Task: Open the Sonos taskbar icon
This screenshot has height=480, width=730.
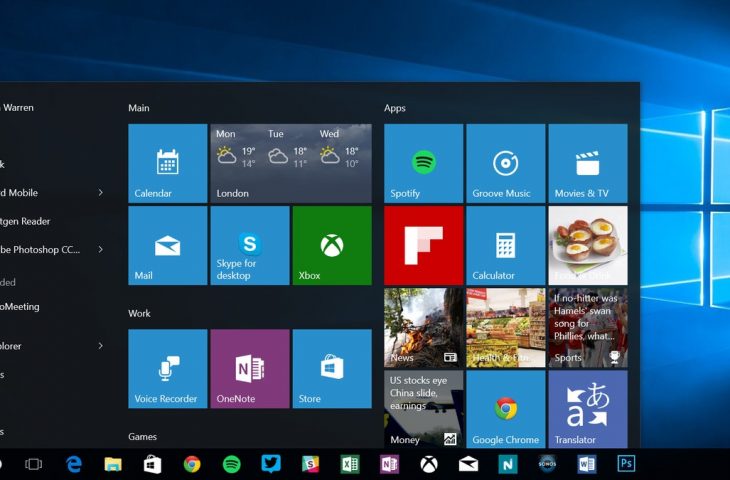Action: [547, 464]
